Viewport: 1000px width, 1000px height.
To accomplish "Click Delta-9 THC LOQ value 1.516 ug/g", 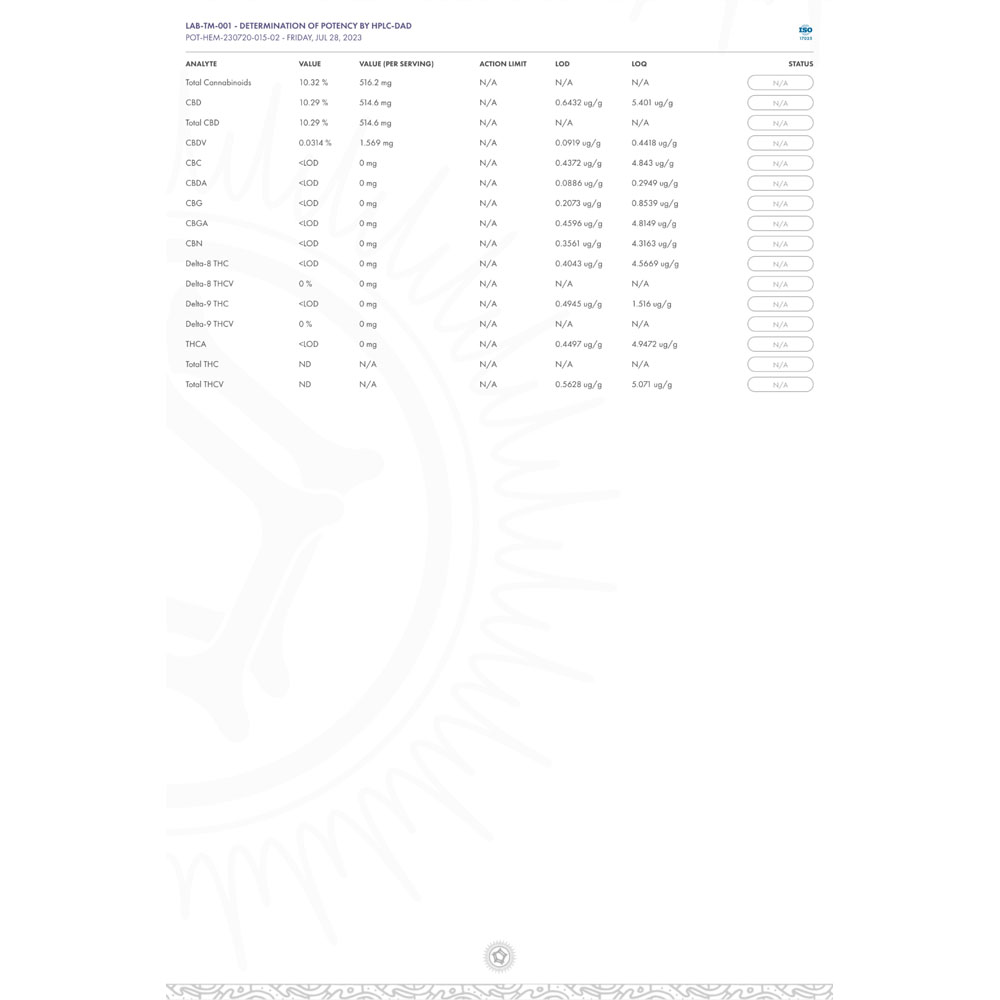I will 651,304.
